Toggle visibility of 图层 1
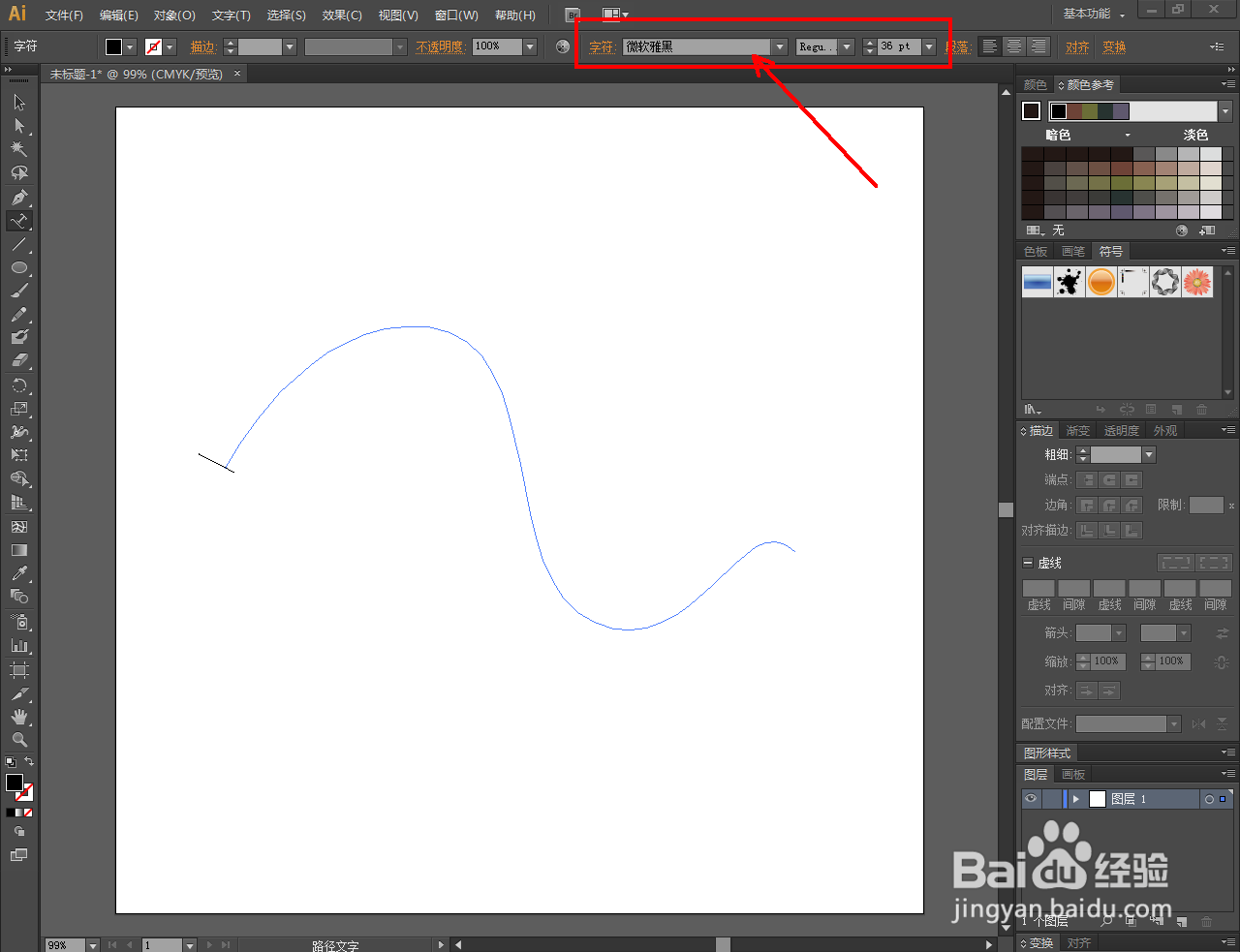Screen dimensions: 1240x952 [1031, 799]
